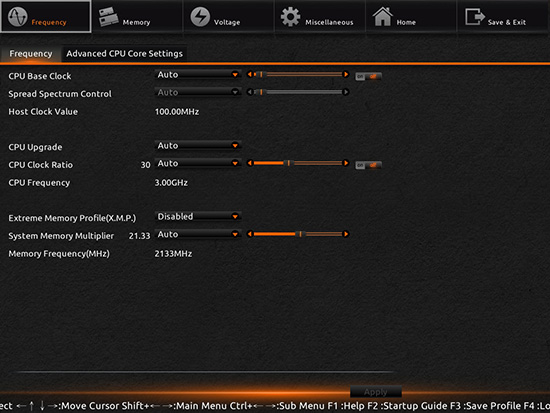Open the System Memory Multiplier dropdown
Screen dimensions: 550x413
[198, 234]
